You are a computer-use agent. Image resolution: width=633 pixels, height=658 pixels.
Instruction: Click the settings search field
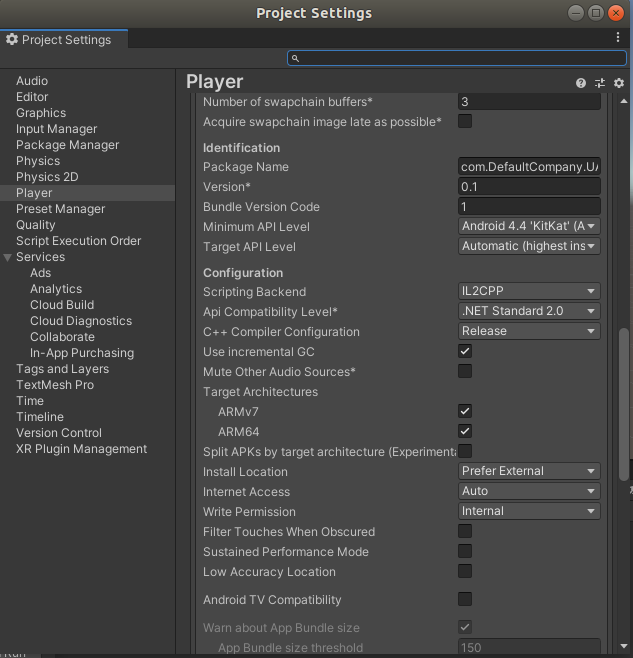(x=457, y=58)
